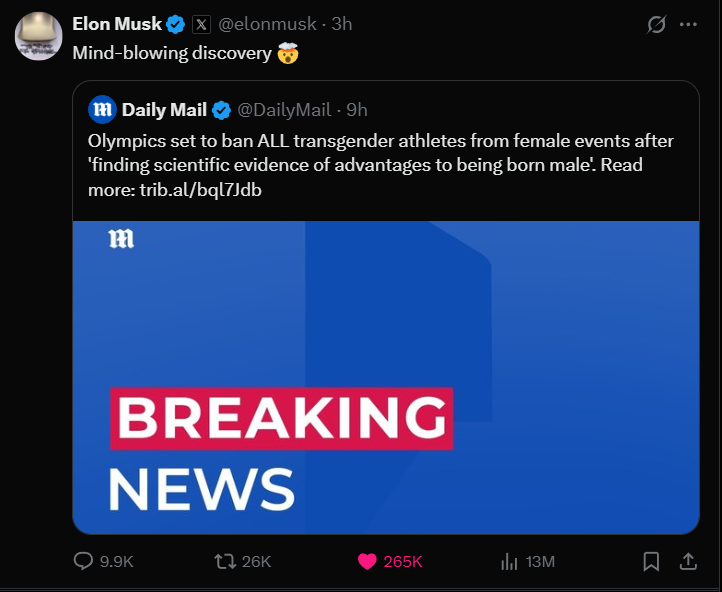Open the repost menu showing 26K
This screenshot has height=592, width=722.
[226, 562]
